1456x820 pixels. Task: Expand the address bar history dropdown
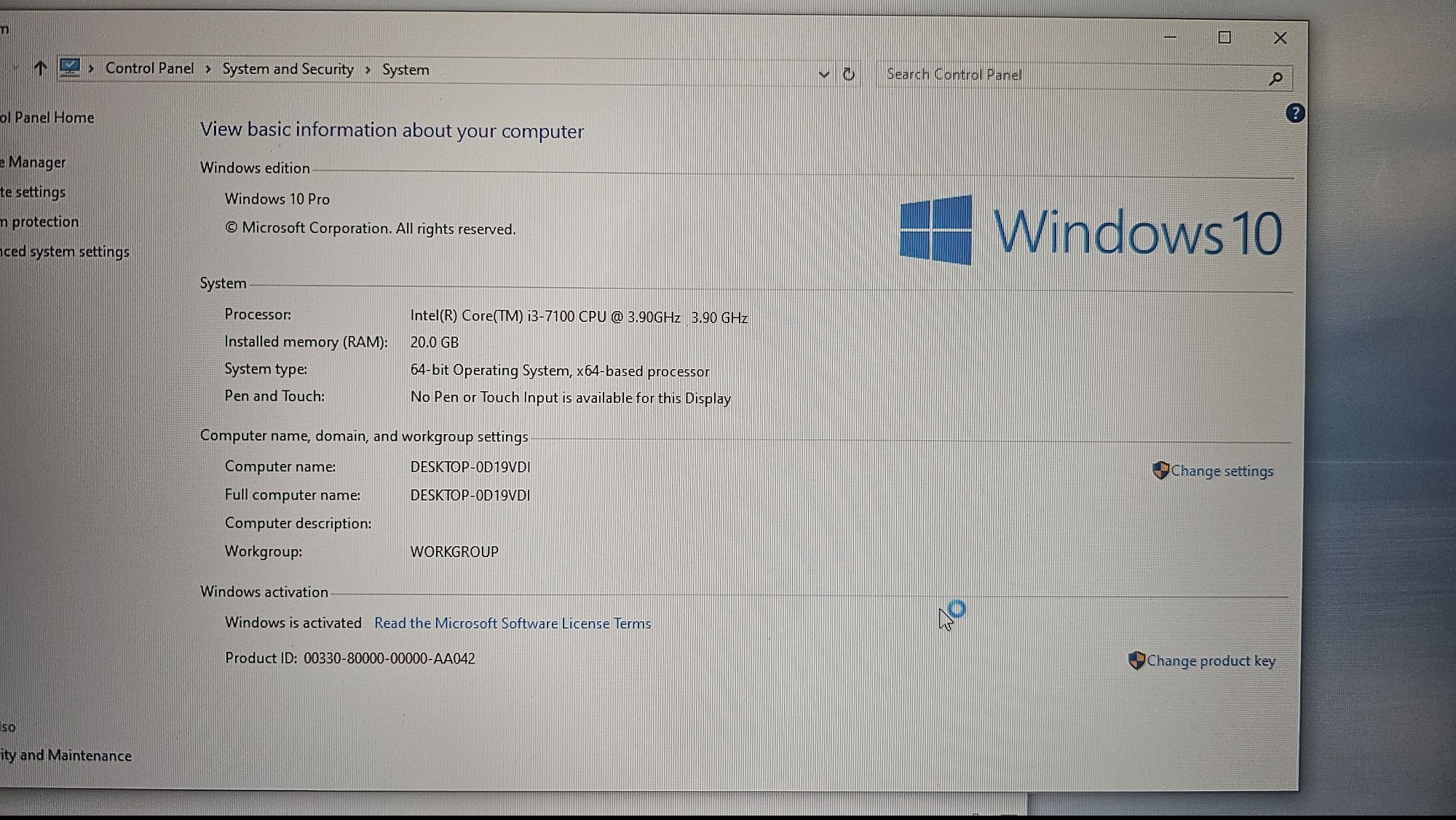(823, 74)
